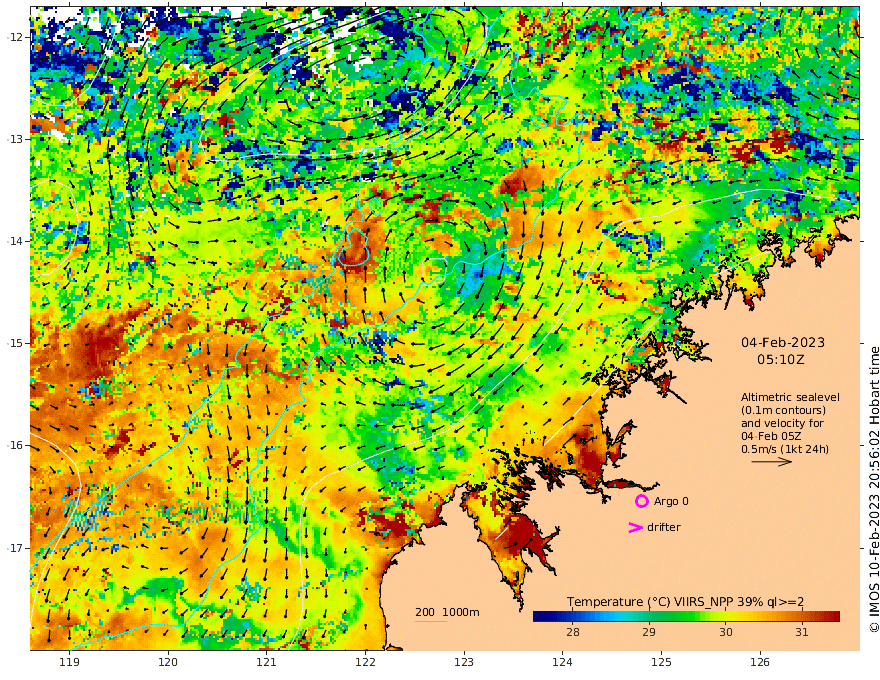
Task: Click the latitude '-12' axis label
Action: pos(16,36)
